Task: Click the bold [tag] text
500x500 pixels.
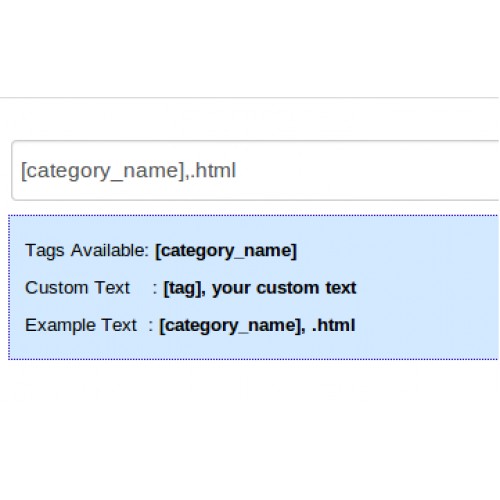Action: click(x=182, y=289)
